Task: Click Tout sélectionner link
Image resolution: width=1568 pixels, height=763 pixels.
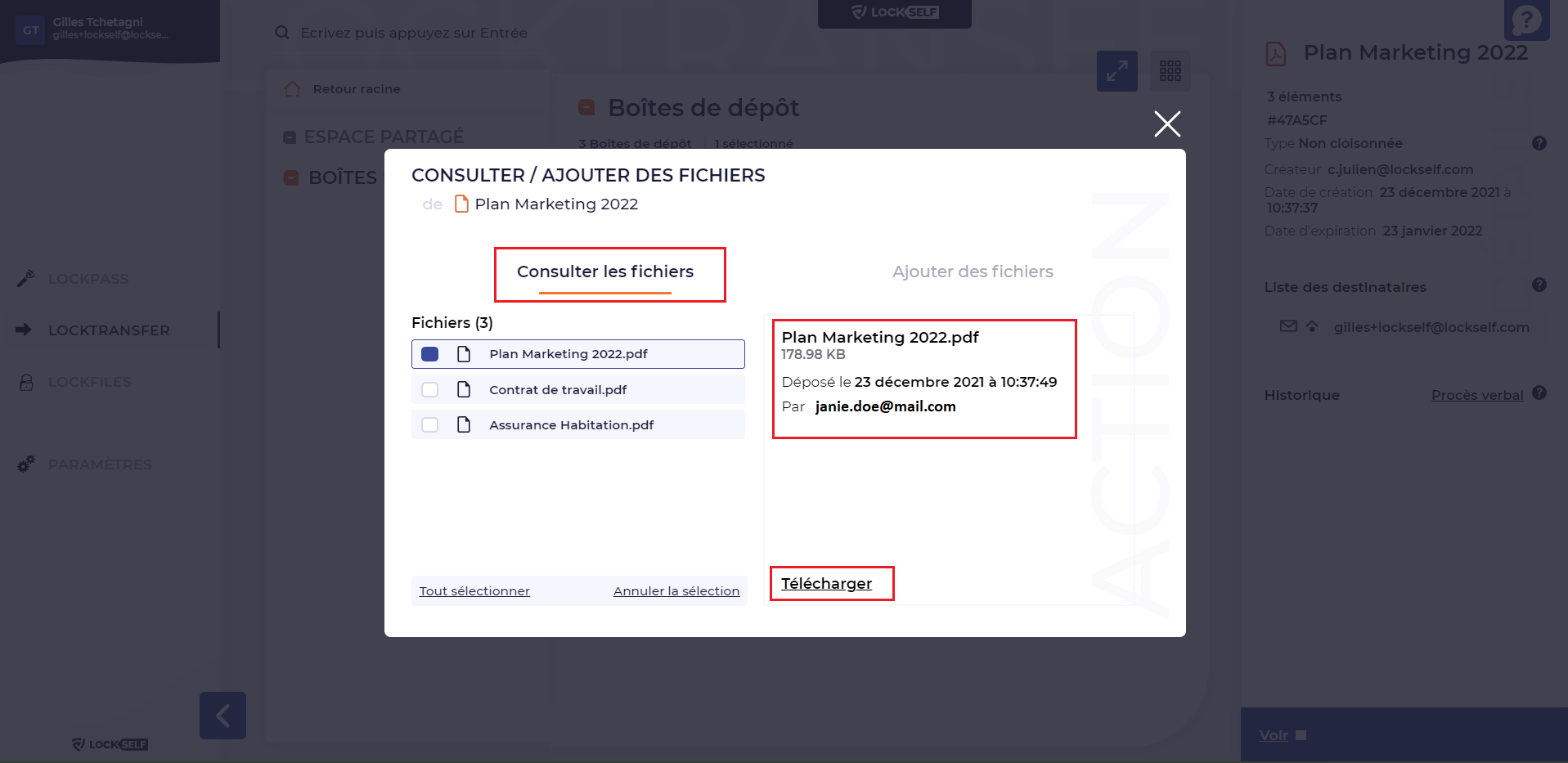Action: pos(474,591)
